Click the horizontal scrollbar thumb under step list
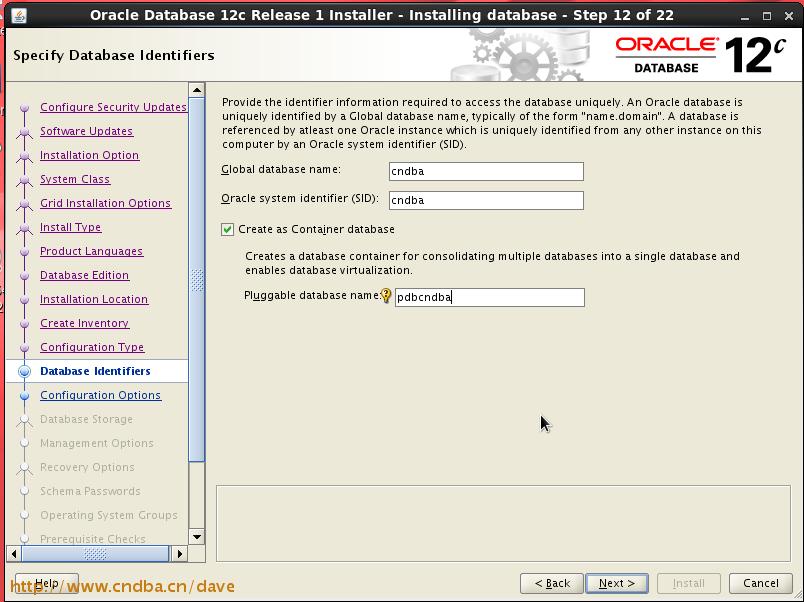 95,554
